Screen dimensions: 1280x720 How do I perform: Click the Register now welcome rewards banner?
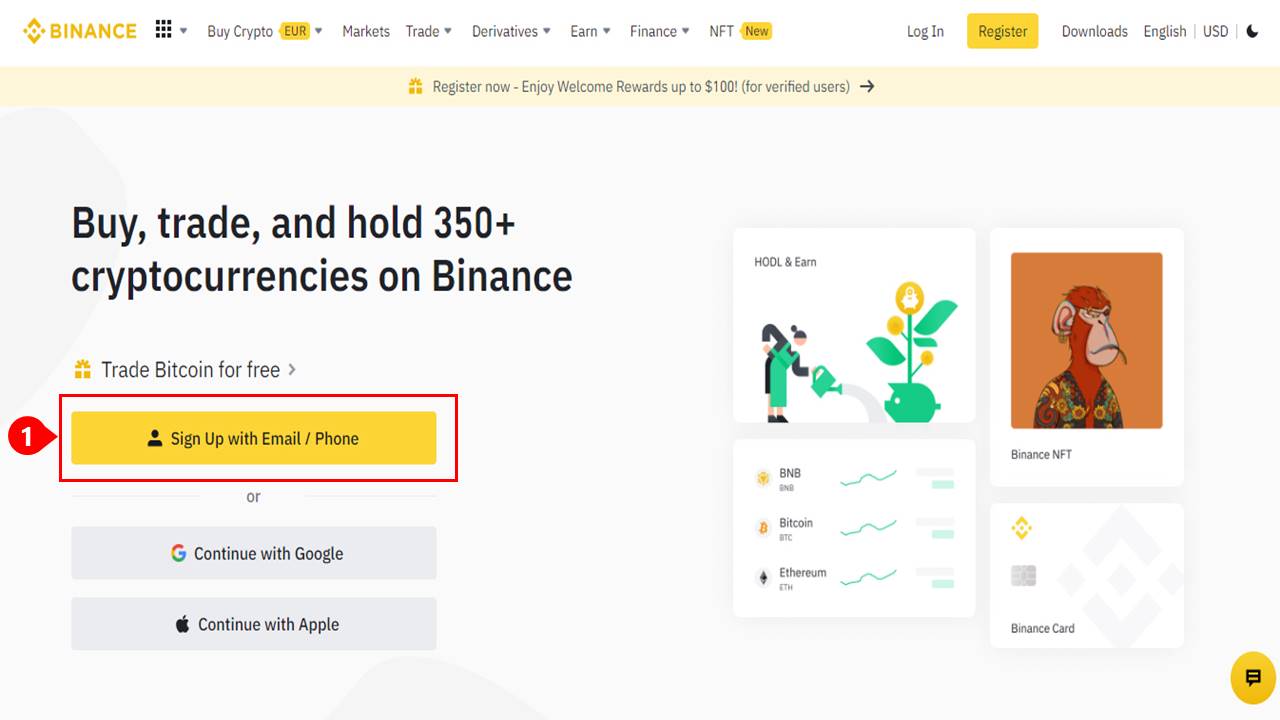[x=641, y=86]
